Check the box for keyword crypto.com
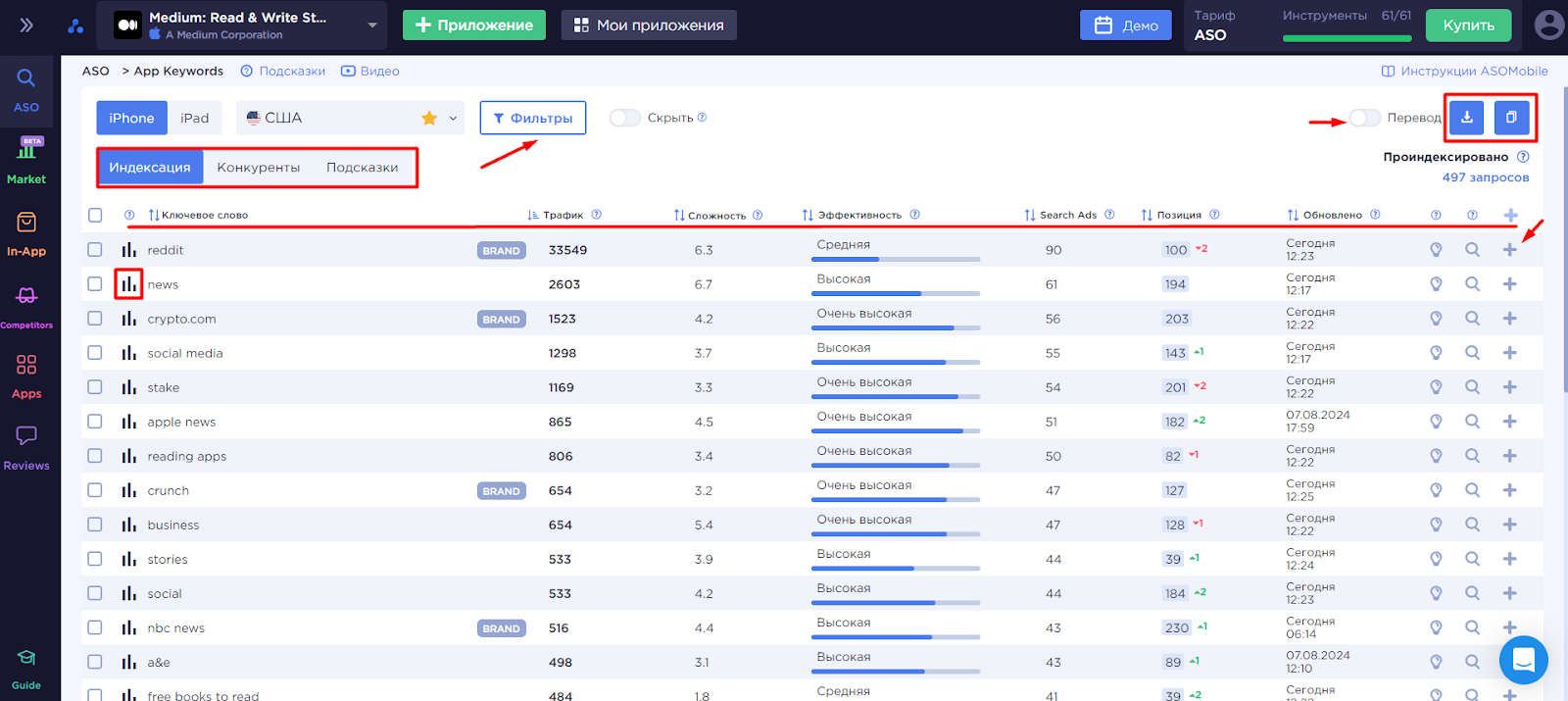1568x701 pixels. coord(95,319)
